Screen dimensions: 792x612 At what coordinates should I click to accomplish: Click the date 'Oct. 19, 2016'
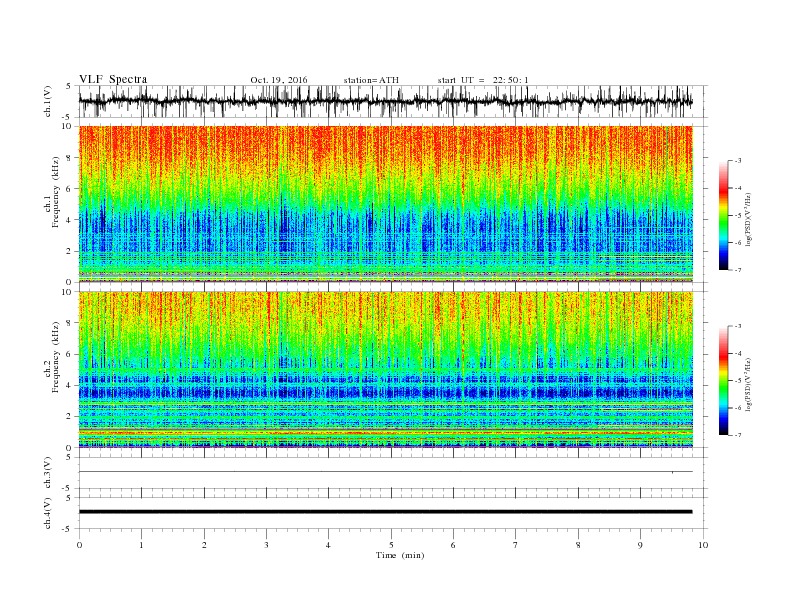pos(278,80)
